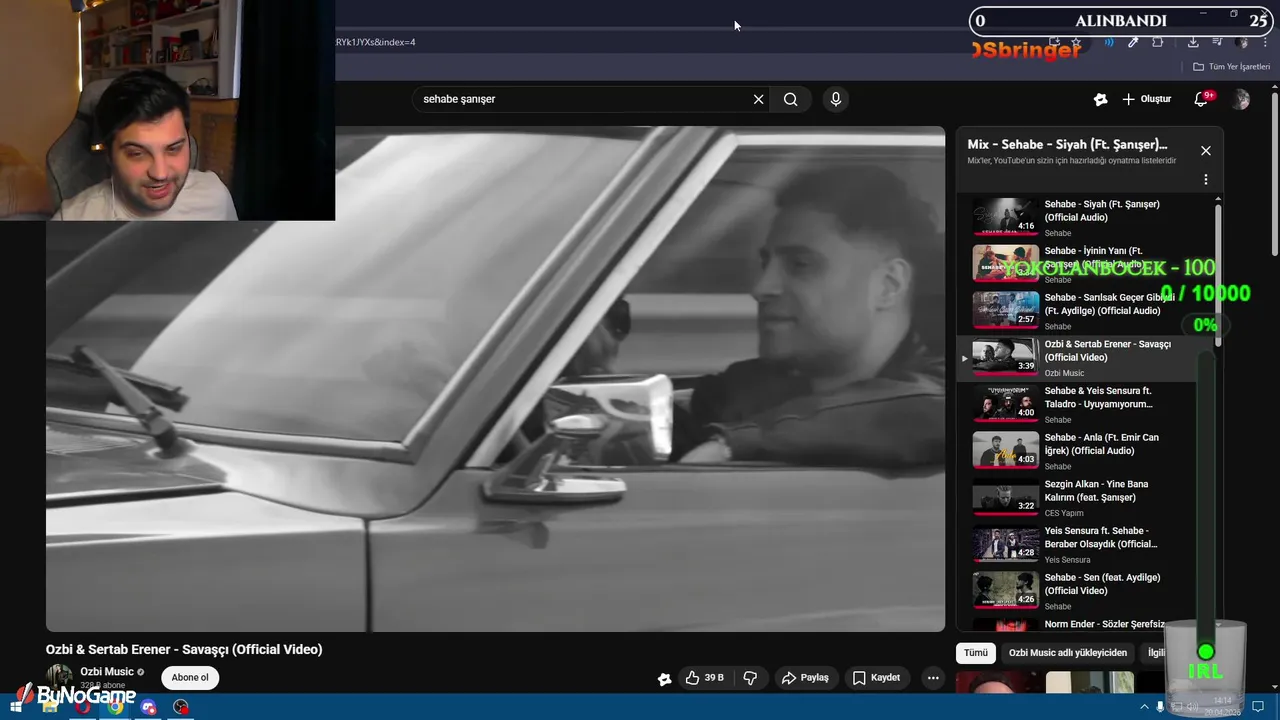Click the OBS icon in the taskbar
Viewport: 1280px width, 720px height.
181,707
